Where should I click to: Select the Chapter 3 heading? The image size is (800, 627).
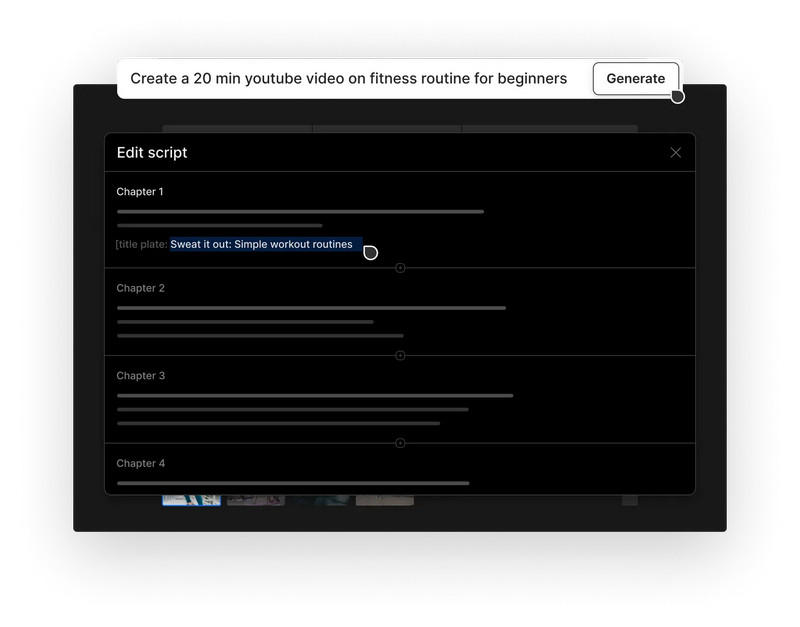[140, 376]
